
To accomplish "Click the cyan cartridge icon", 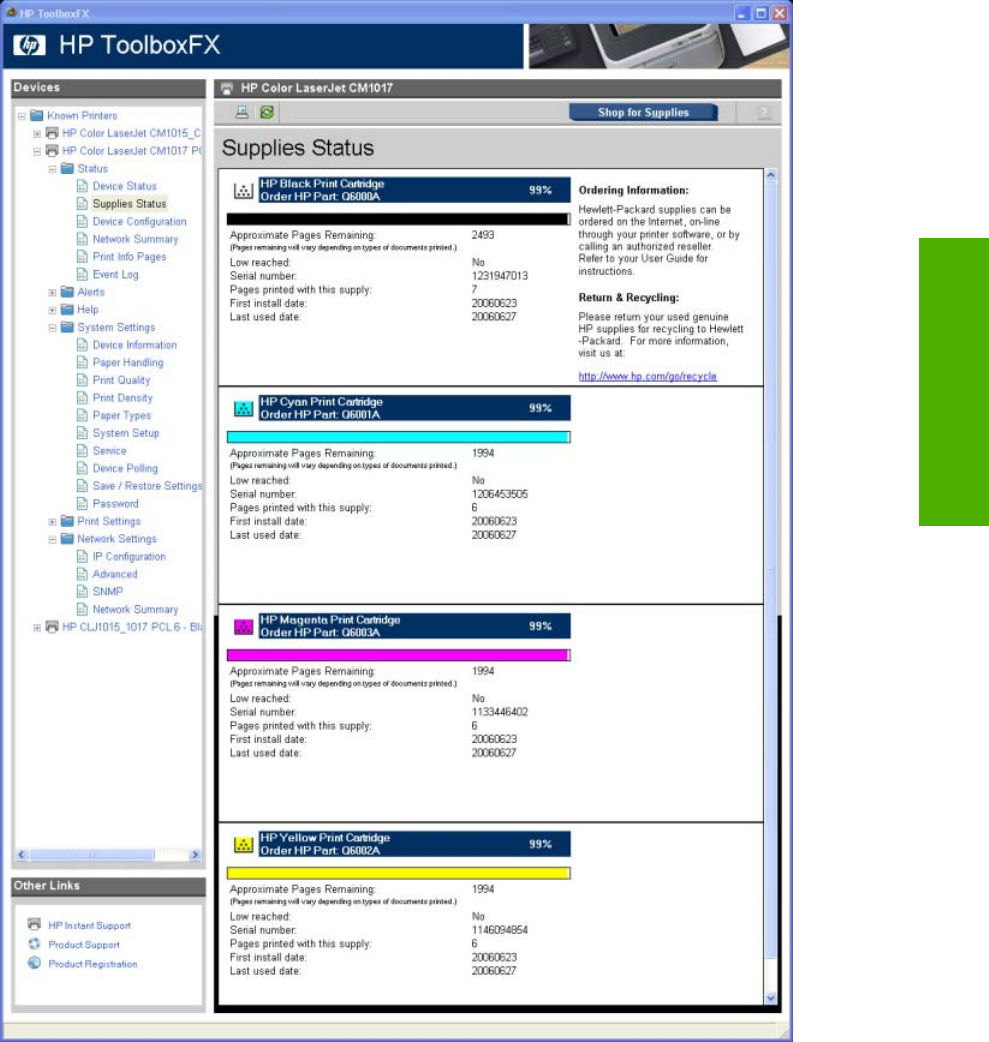I will (x=243, y=409).
